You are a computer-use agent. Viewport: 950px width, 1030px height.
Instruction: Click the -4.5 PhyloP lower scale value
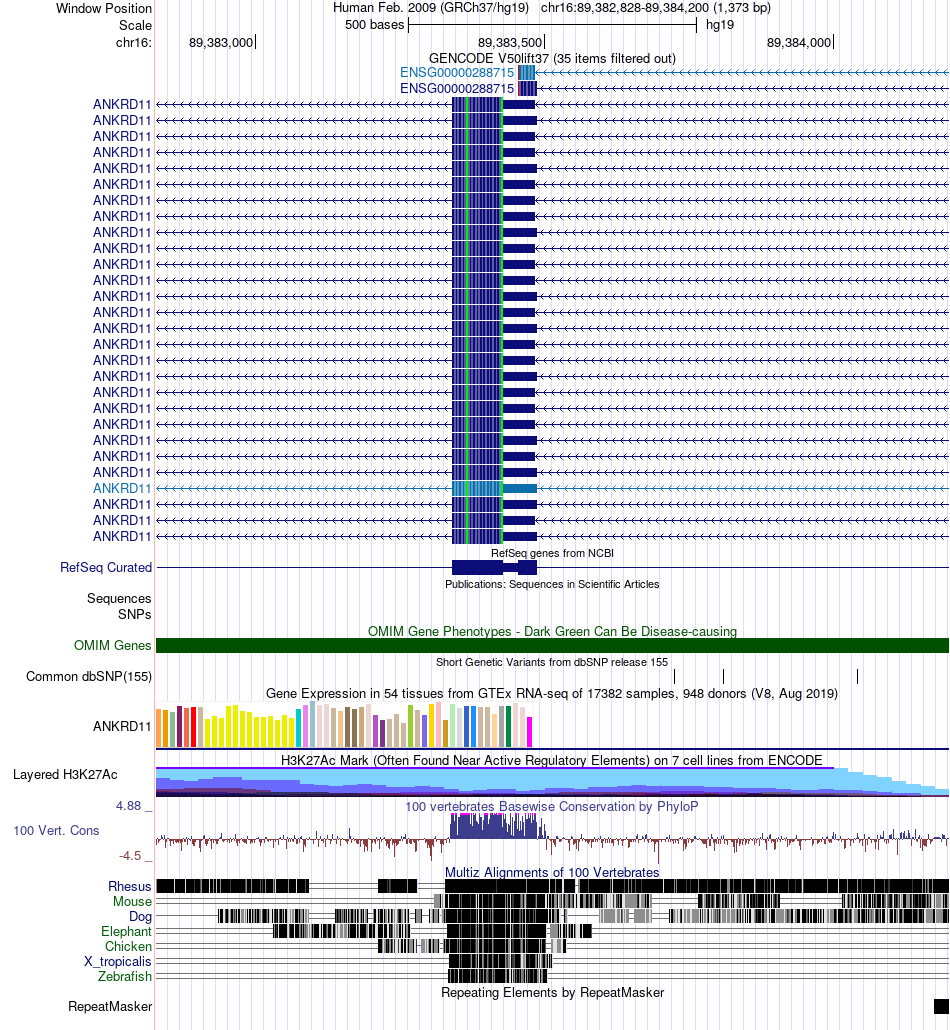click(x=129, y=856)
